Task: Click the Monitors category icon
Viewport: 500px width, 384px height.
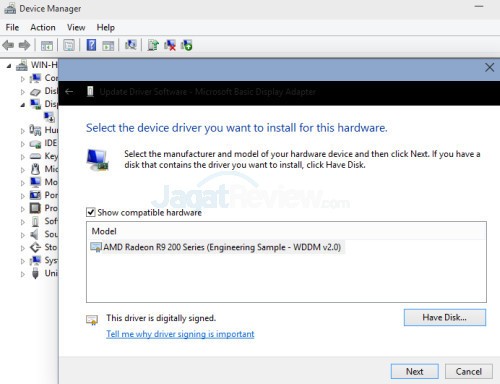Action: pyautogui.click(x=35, y=182)
